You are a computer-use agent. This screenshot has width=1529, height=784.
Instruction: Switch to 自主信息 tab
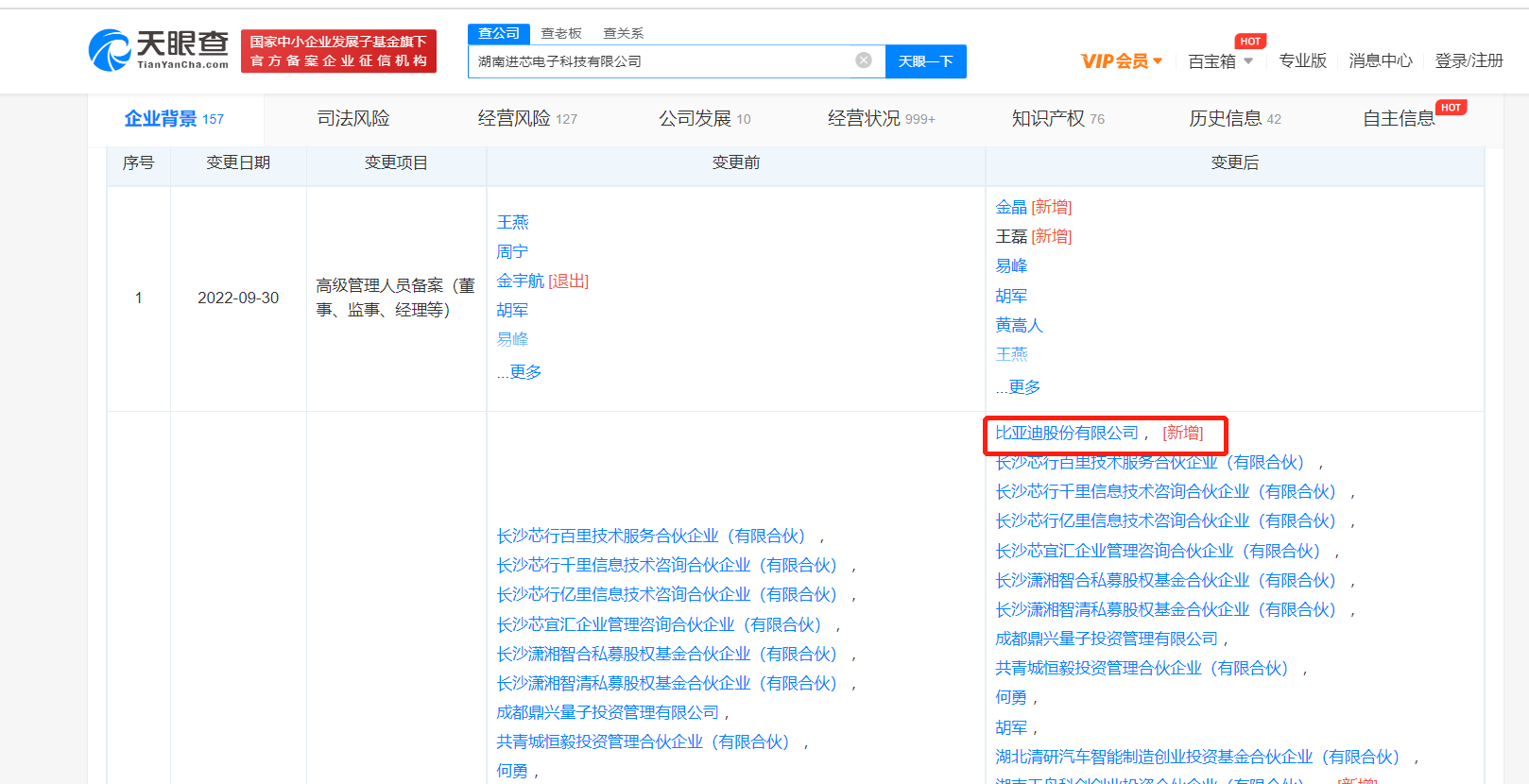coord(1399,118)
